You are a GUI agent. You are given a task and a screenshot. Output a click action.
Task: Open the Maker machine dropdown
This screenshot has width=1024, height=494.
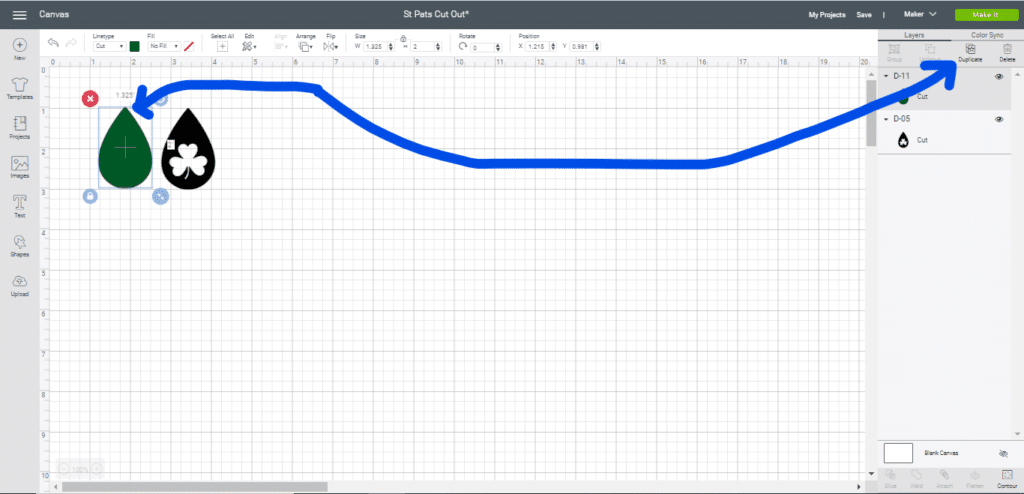(919, 14)
